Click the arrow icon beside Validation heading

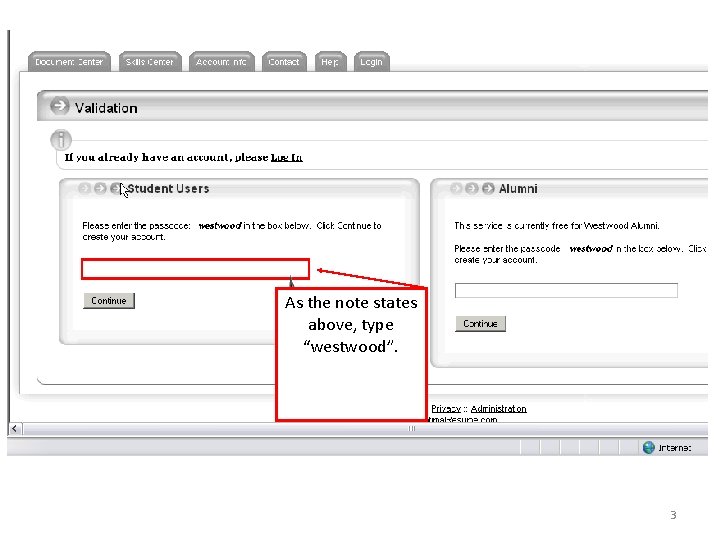pyautogui.click(x=59, y=106)
